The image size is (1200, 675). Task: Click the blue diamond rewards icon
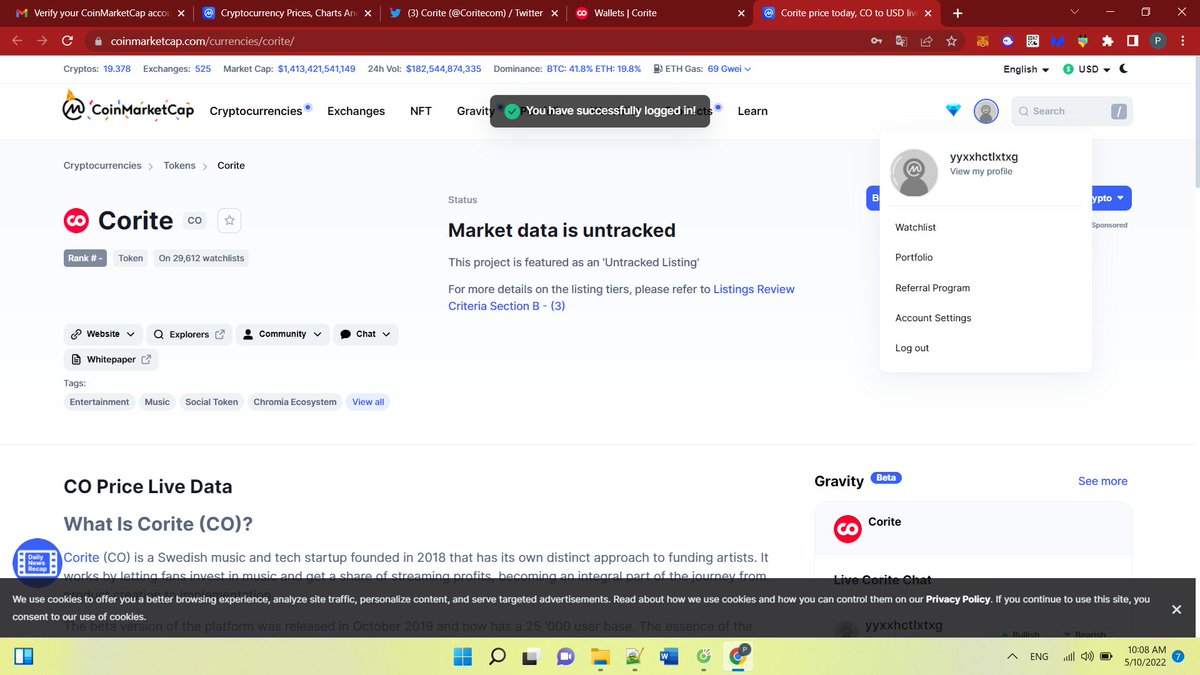(953, 111)
